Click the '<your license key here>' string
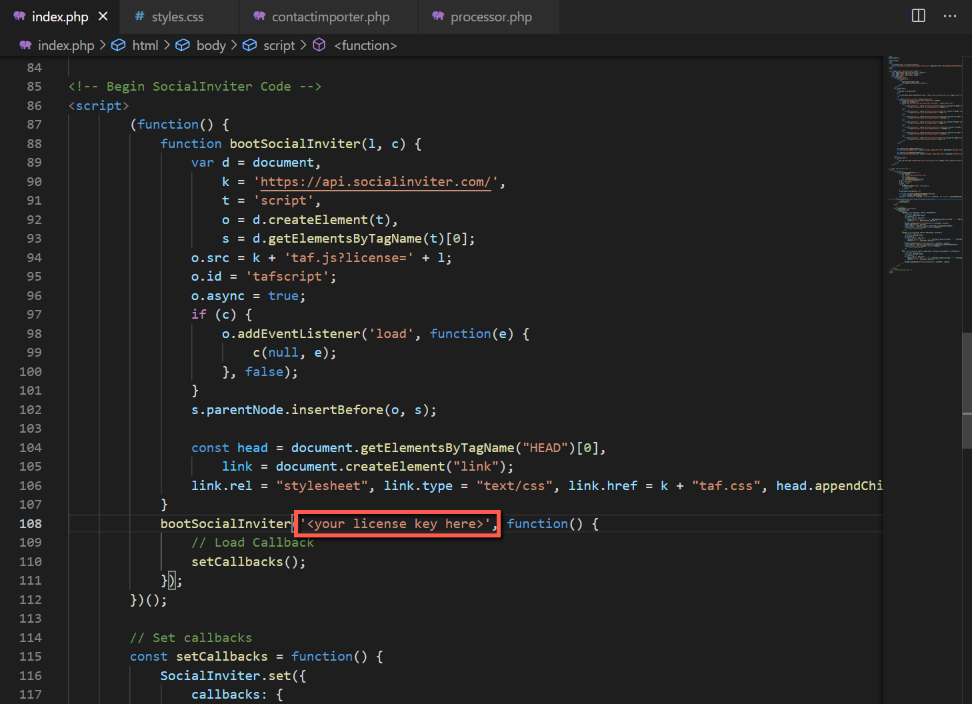Screen dimensions: 972x704 (x=395, y=524)
